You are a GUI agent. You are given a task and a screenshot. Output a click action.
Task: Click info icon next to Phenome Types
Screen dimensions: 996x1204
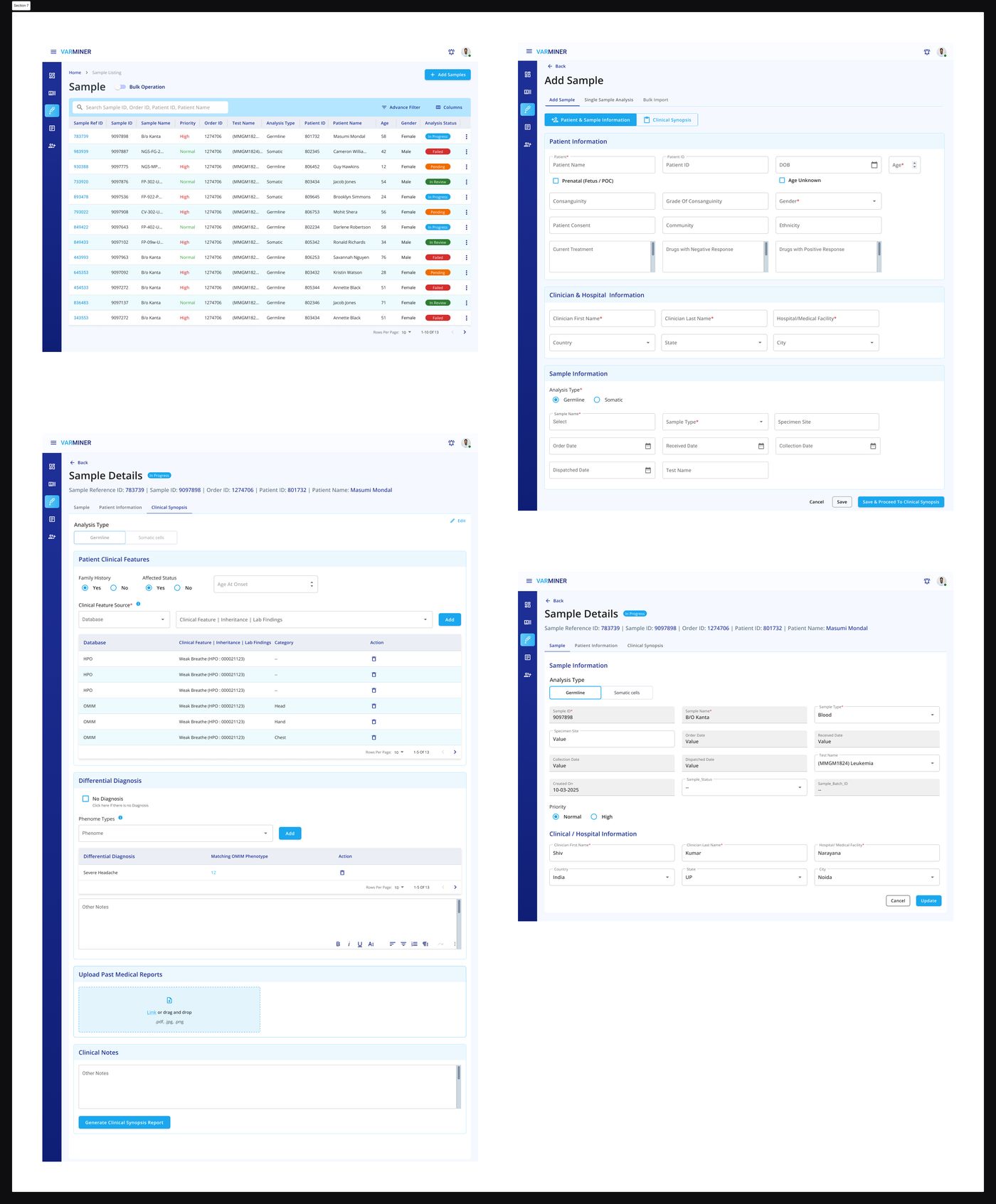click(120, 818)
